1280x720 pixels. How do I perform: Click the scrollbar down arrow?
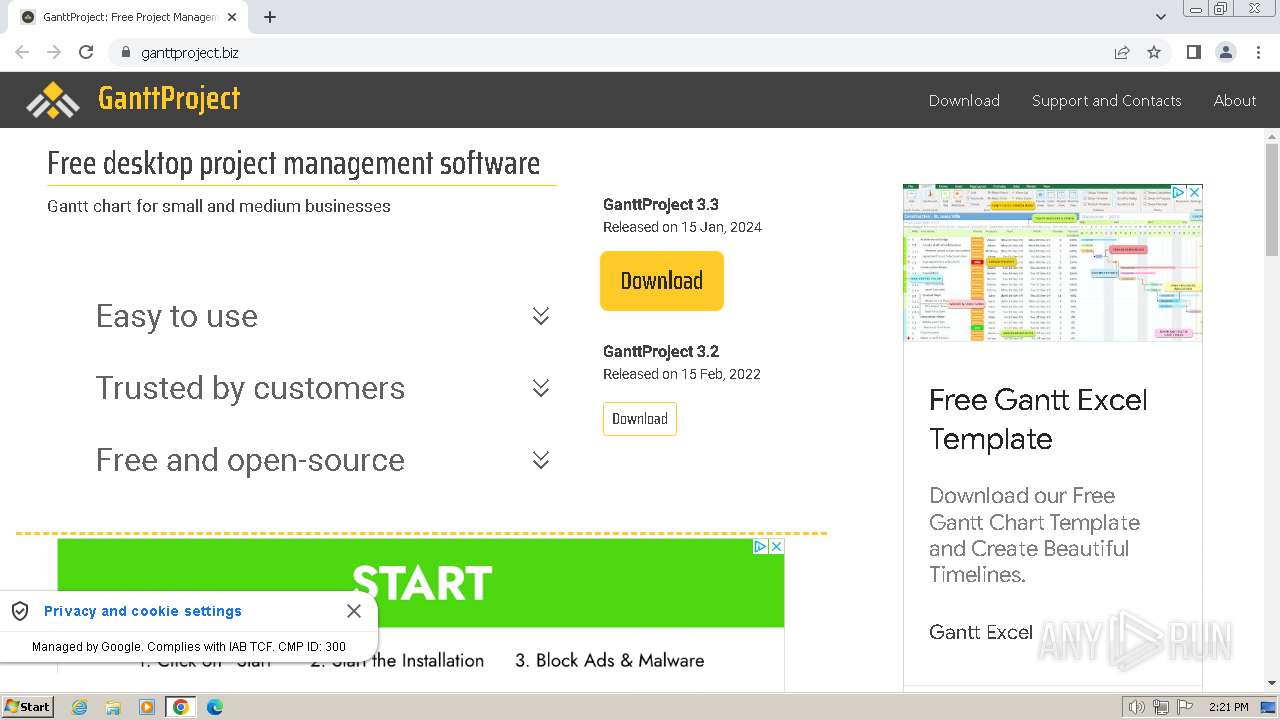tap(1272, 683)
